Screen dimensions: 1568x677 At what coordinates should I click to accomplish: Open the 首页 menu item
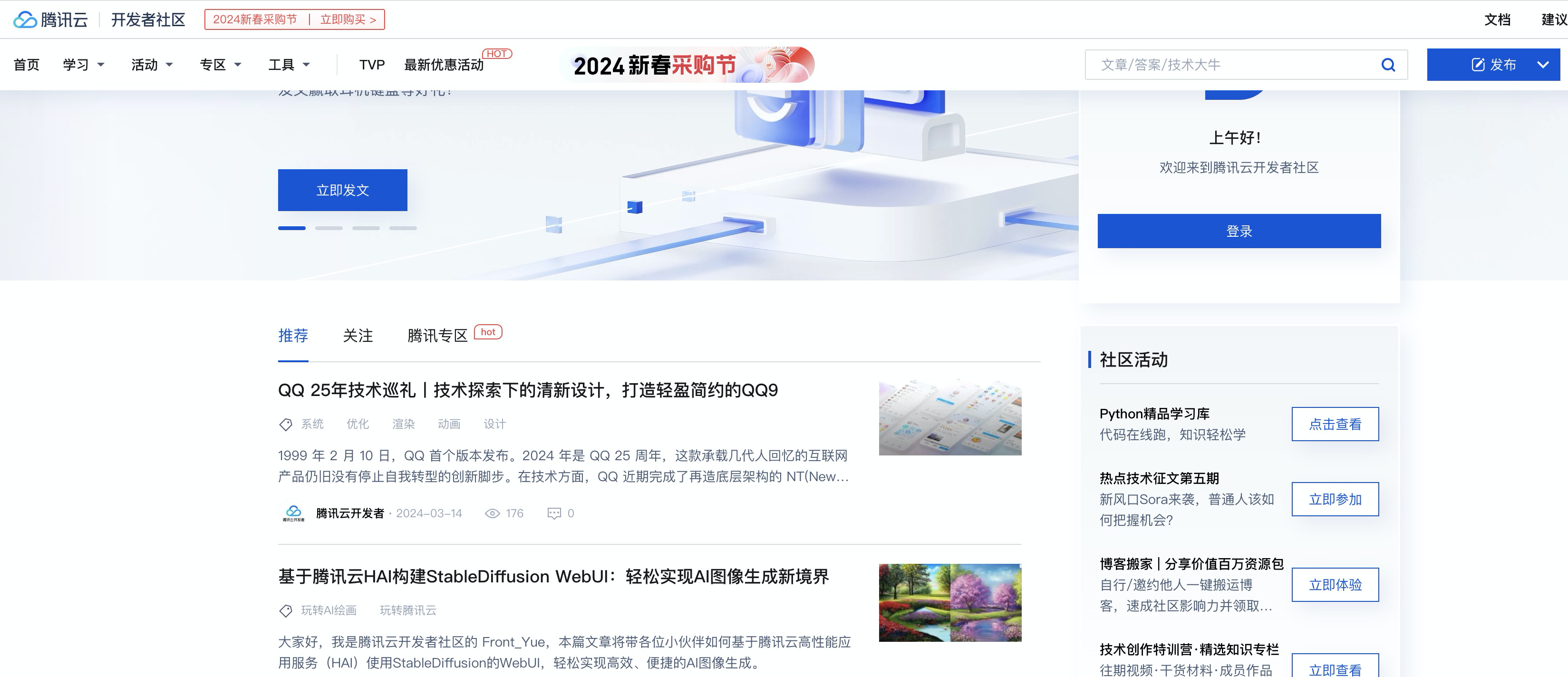26,64
